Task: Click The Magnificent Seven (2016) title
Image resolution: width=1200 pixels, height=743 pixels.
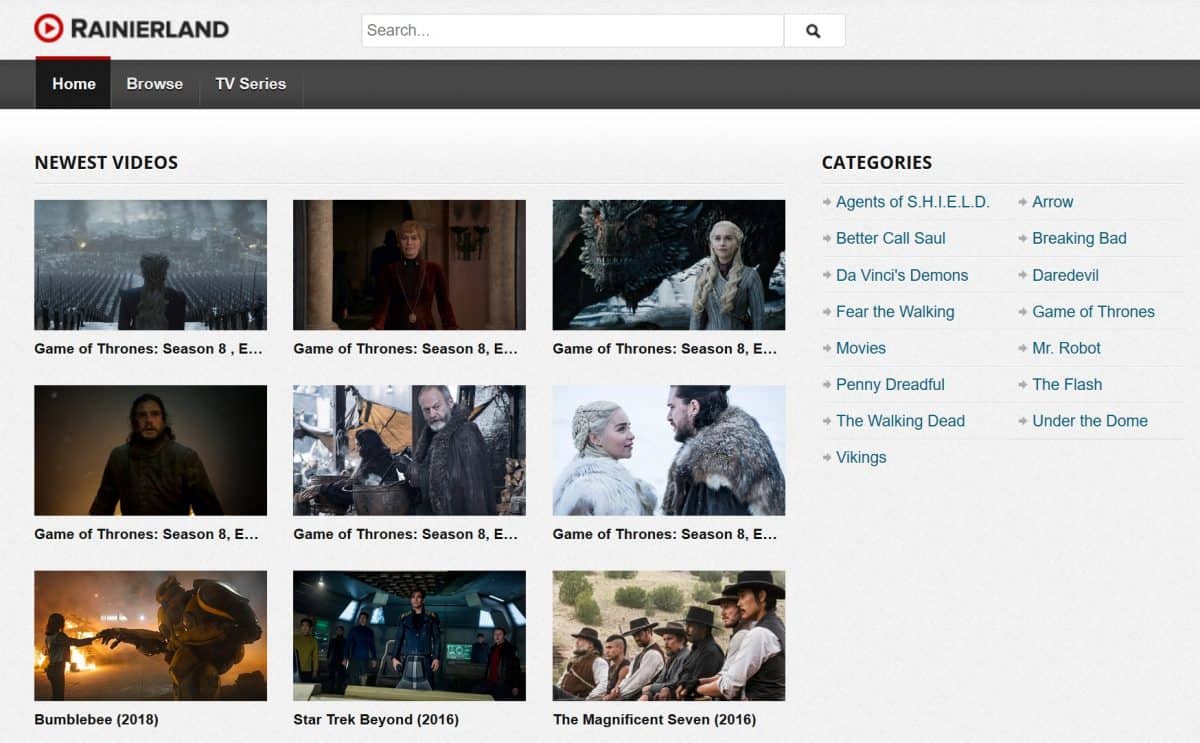Action: click(x=654, y=719)
